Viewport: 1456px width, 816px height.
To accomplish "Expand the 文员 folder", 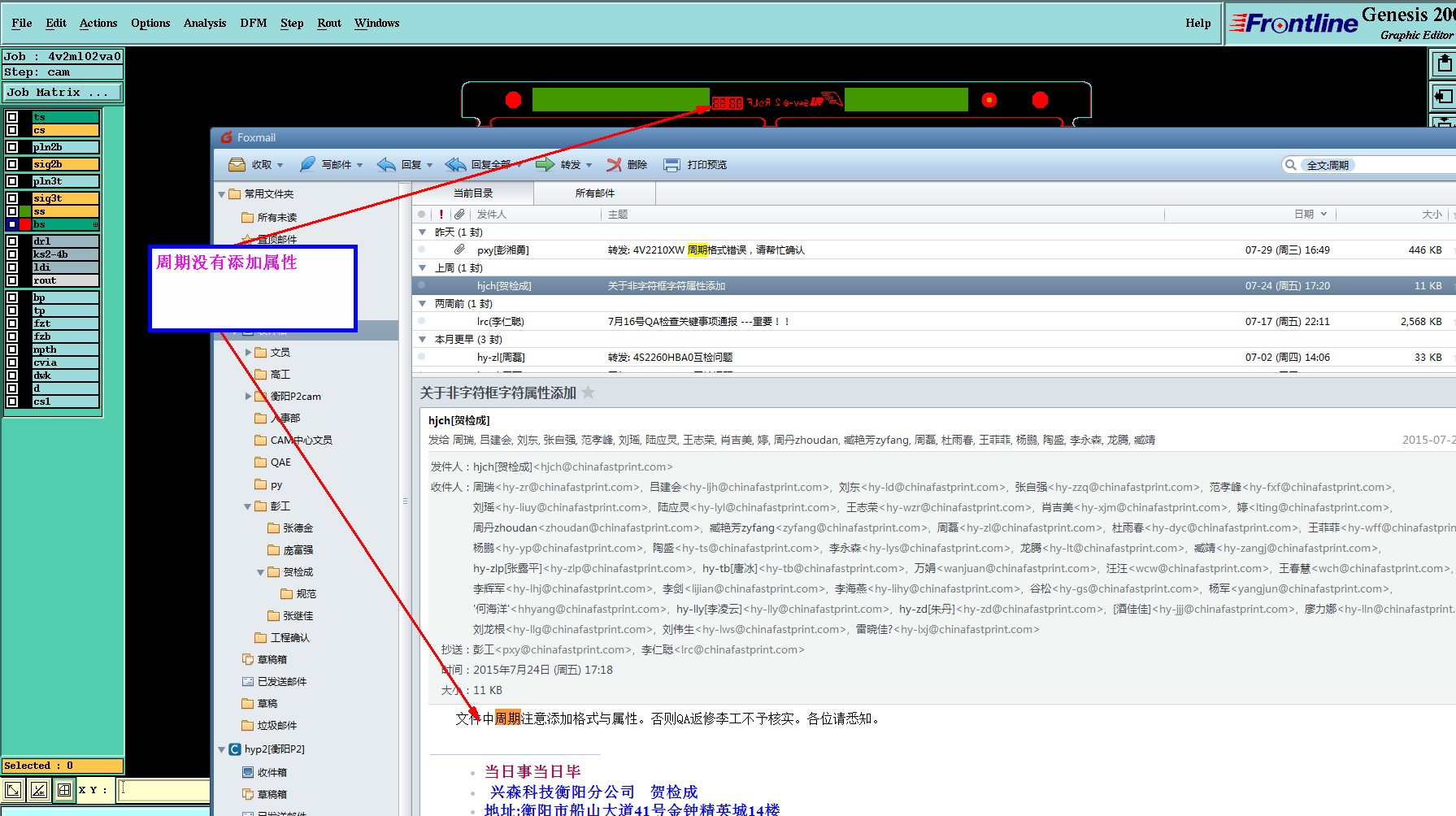I will 248,353.
